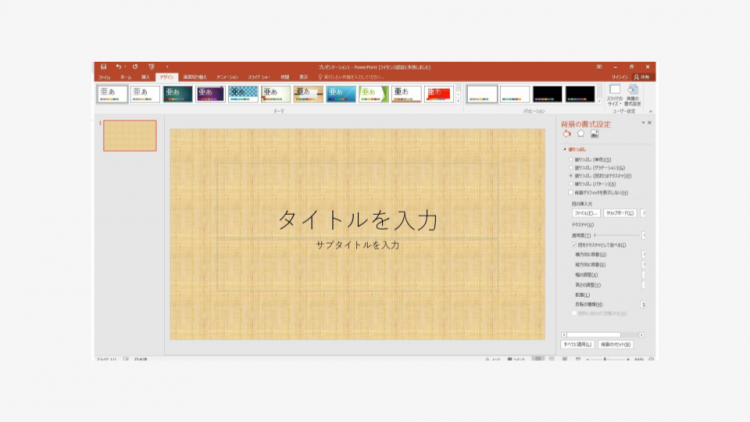The height and width of the screenshot is (422, 750).
Task: Click the クリップボード(C) button
Action: point(620,213)
